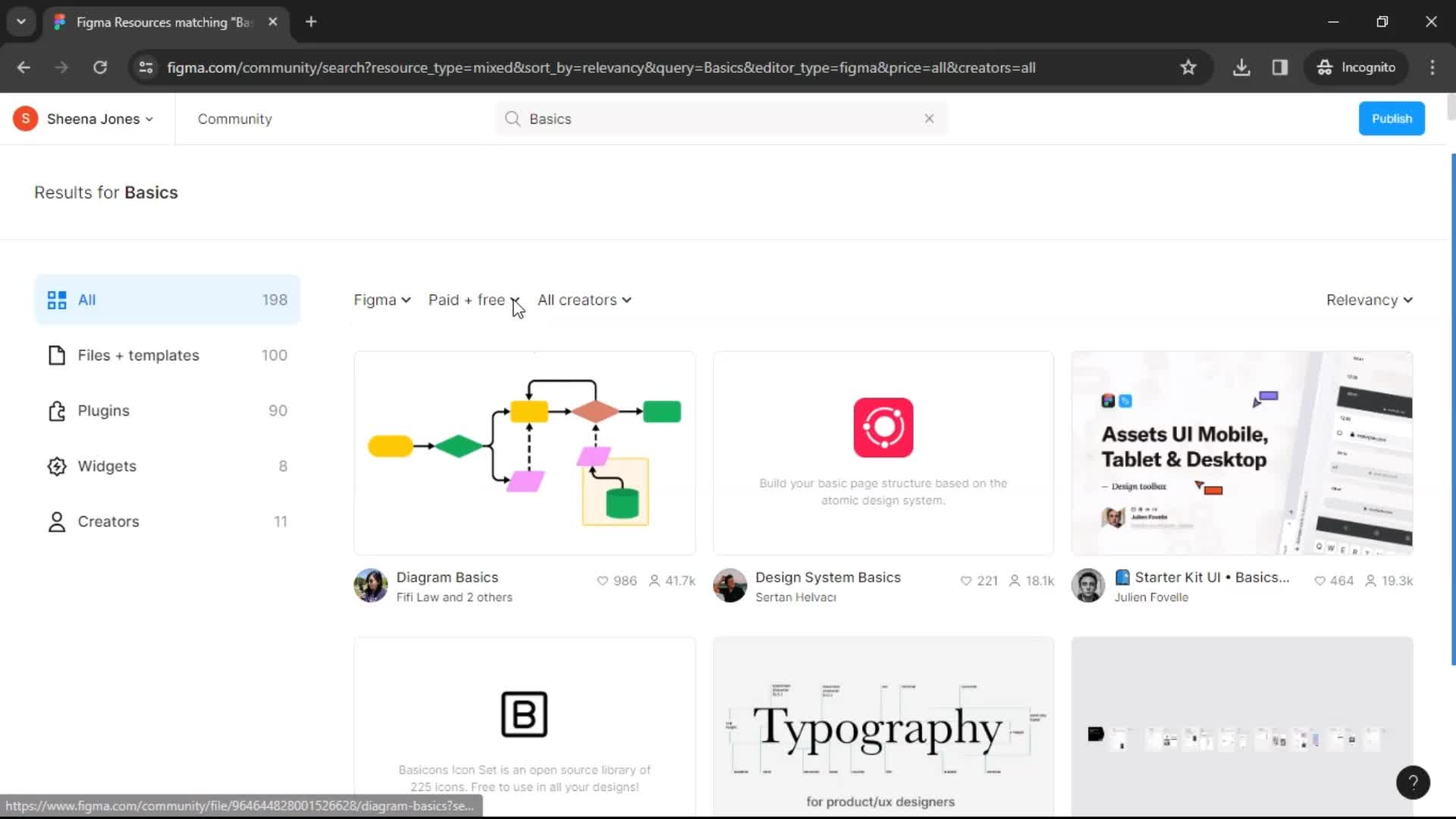1456x819 pixels.
Task: Select the All results category
Action: pyautogui.click(x=168, y=300)
